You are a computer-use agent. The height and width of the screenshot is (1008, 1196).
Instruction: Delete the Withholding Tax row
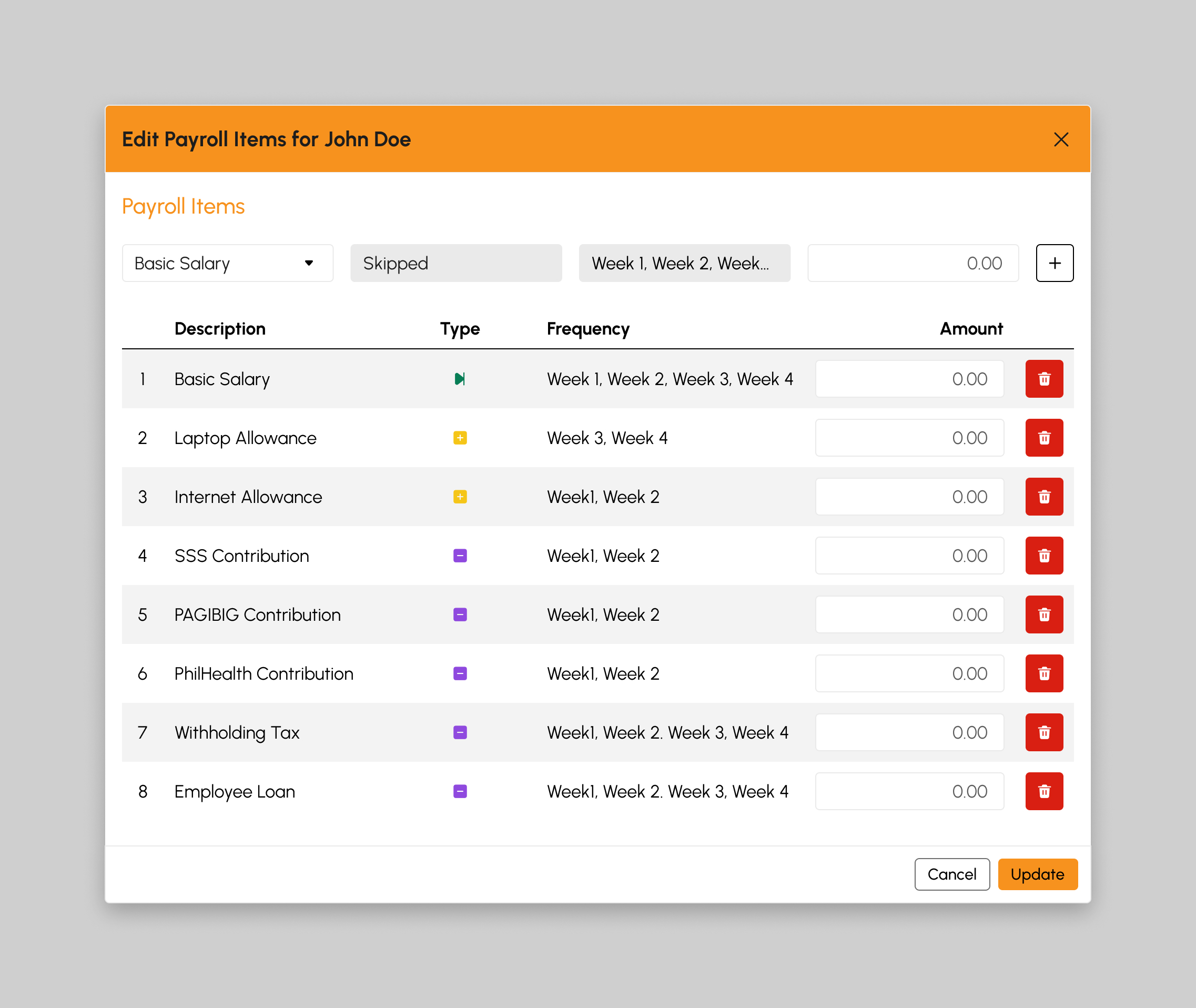pos(1044,732)
